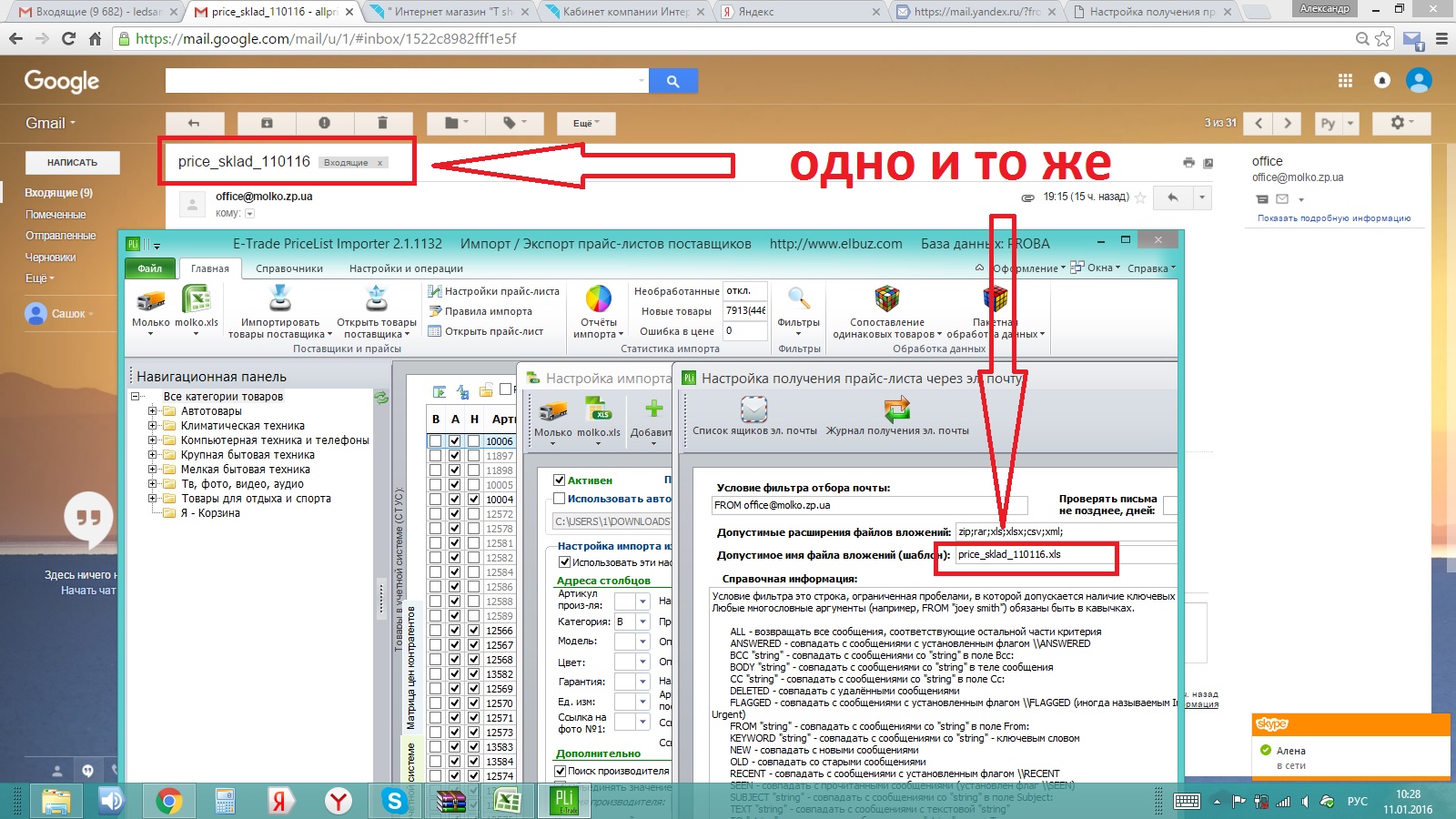Report the email as spam
This screenshot has width=1456, height=819.
(325, 123)
